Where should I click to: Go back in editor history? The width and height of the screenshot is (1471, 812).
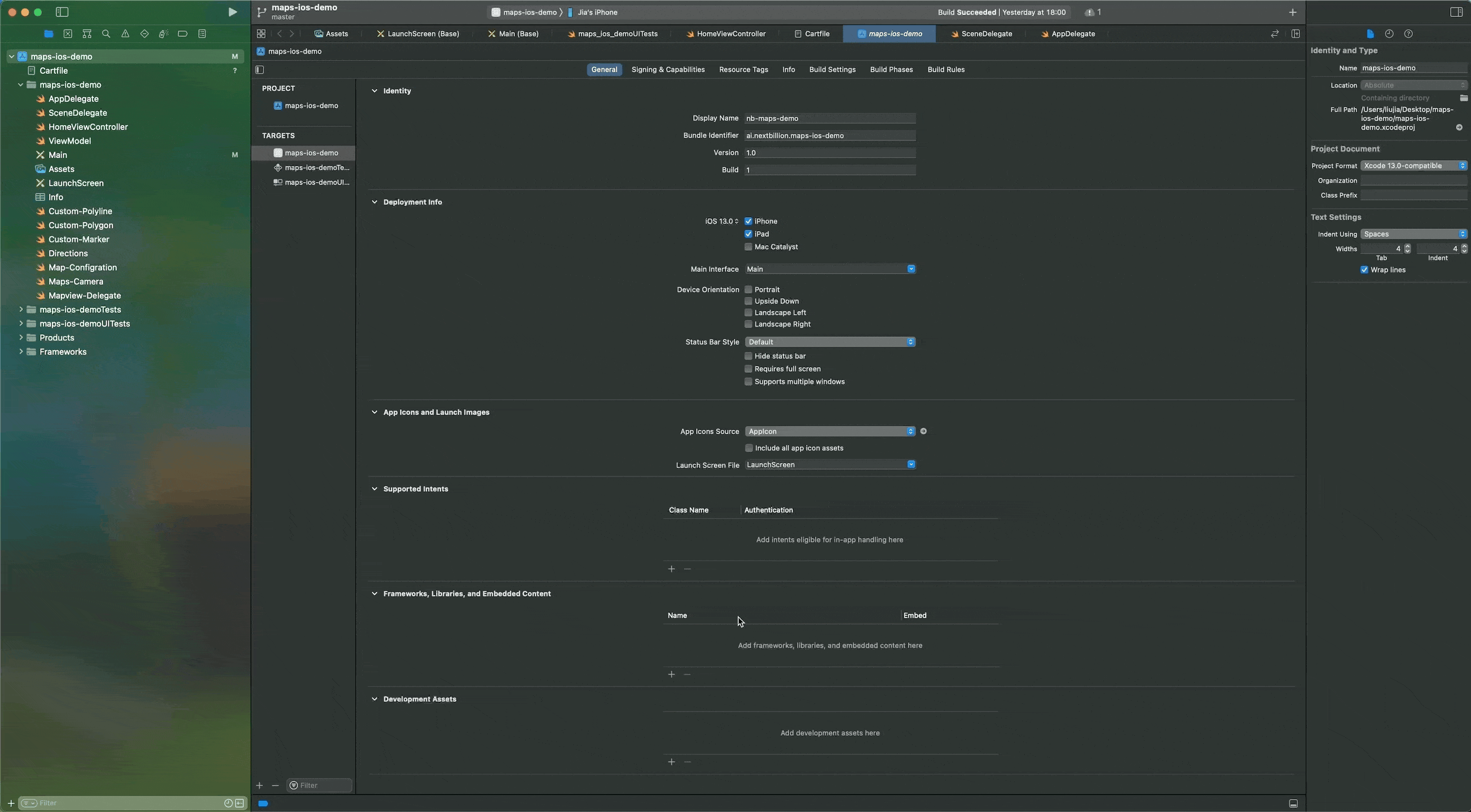pos(280,34)
